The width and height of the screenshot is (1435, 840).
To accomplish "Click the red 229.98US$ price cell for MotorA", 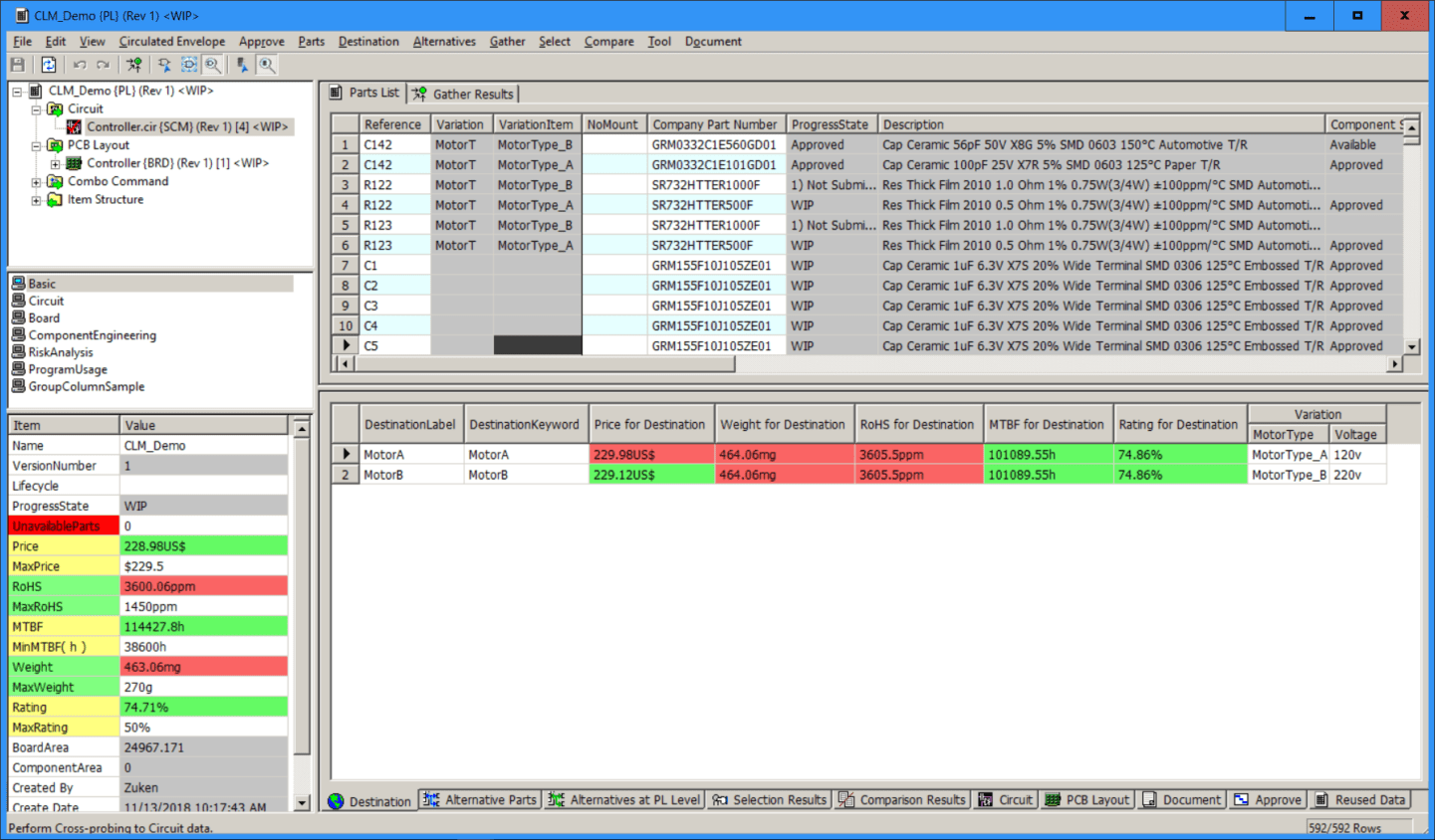I will coord(650,455).
